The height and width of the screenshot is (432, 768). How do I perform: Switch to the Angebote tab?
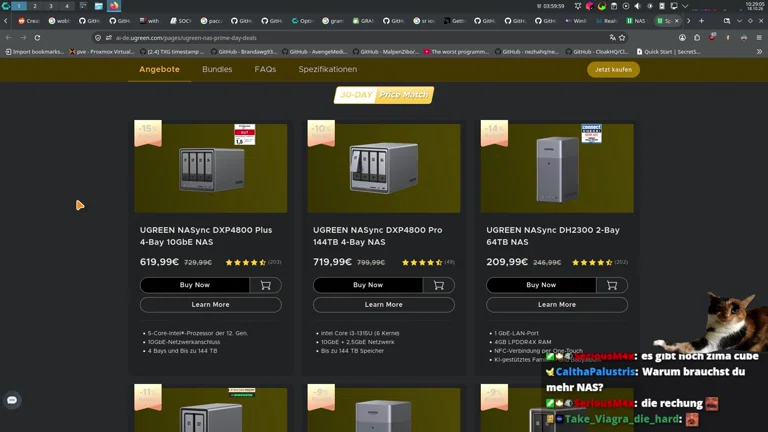point(159,70)
